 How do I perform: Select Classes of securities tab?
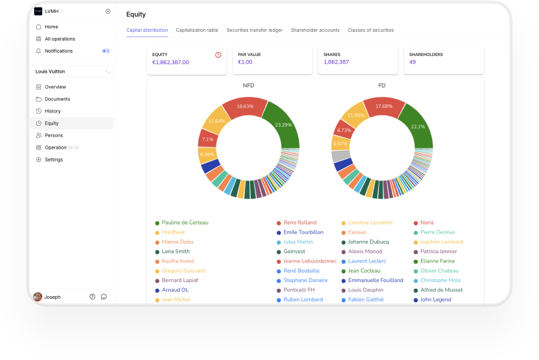pyautogui.click(x=371, y=30)
